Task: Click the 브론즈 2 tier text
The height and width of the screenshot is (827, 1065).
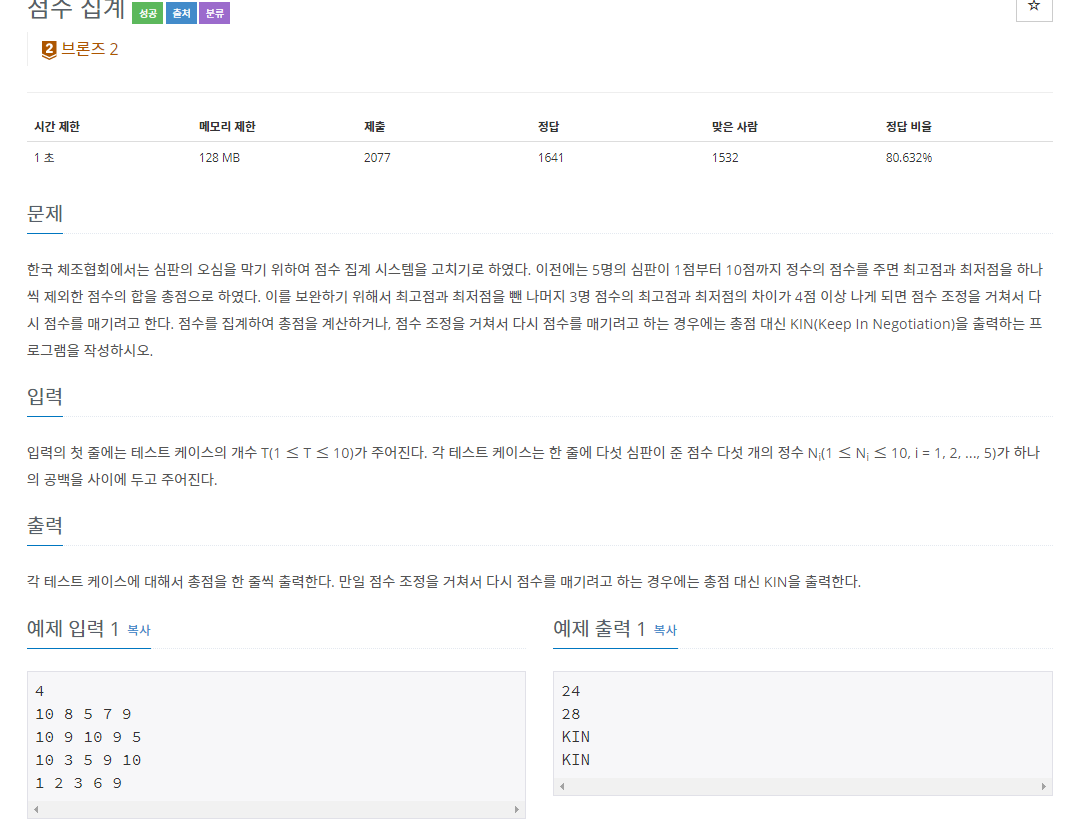Action: coord(90,49)
